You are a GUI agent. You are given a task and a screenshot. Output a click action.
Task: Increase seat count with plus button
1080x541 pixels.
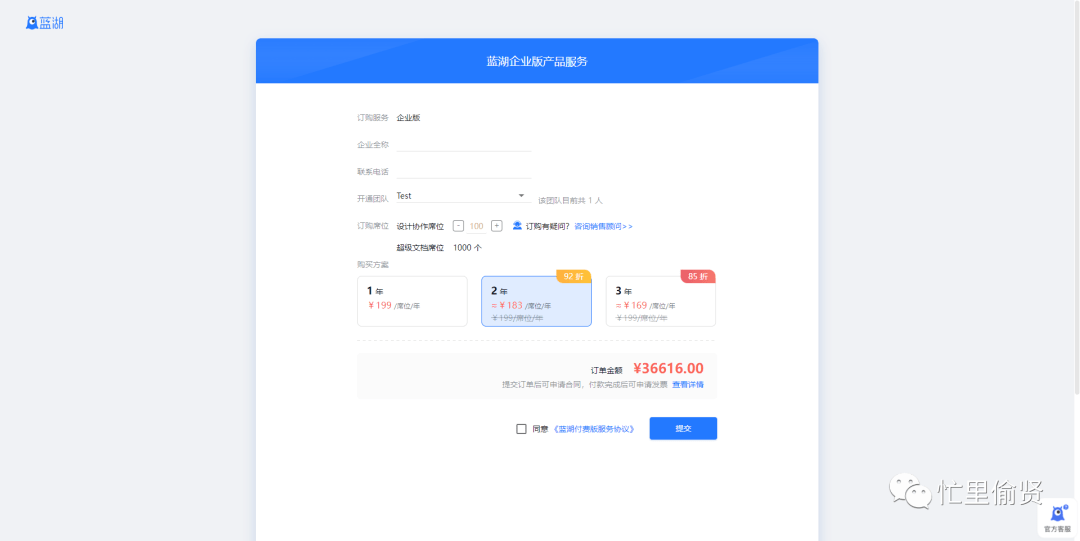coord(496,226)
